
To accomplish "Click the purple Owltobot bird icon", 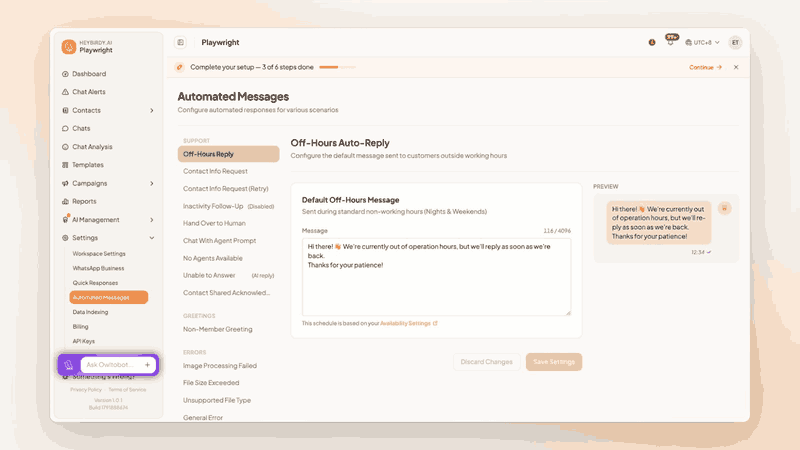I will point(69,365).
